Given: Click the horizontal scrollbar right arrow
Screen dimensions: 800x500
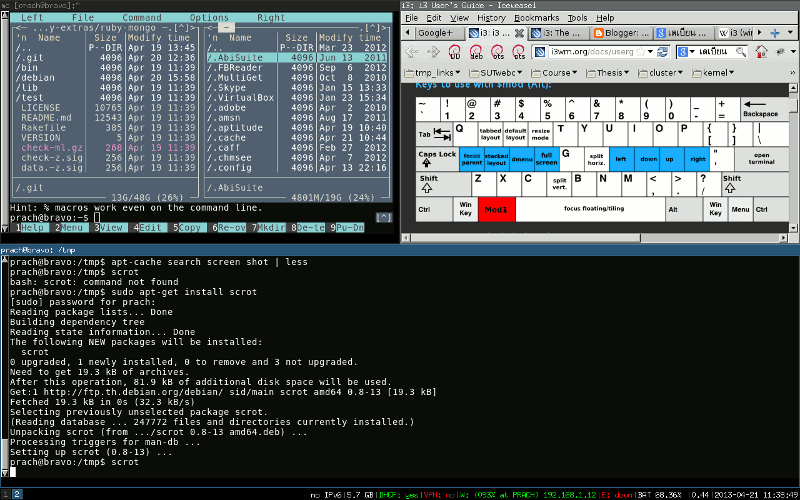Looking at the screenshot, I should coord(784,238).
